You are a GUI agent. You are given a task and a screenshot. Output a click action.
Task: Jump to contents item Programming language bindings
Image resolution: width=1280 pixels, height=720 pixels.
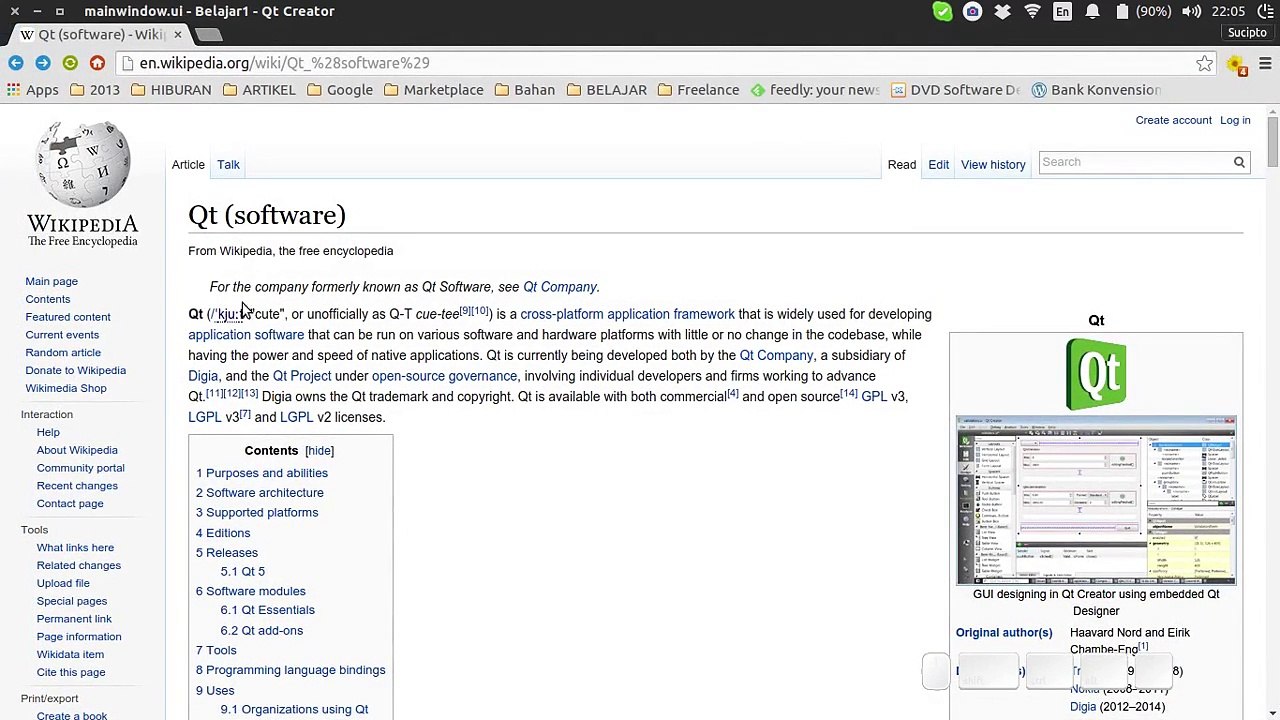click(x=290, y=670)
